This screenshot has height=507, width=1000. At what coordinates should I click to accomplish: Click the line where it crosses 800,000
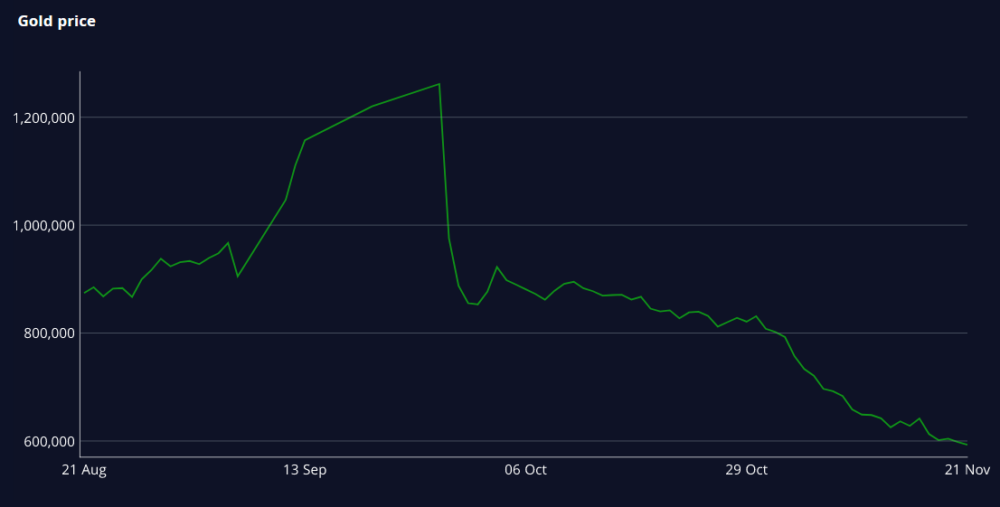[x=779, y=333]
